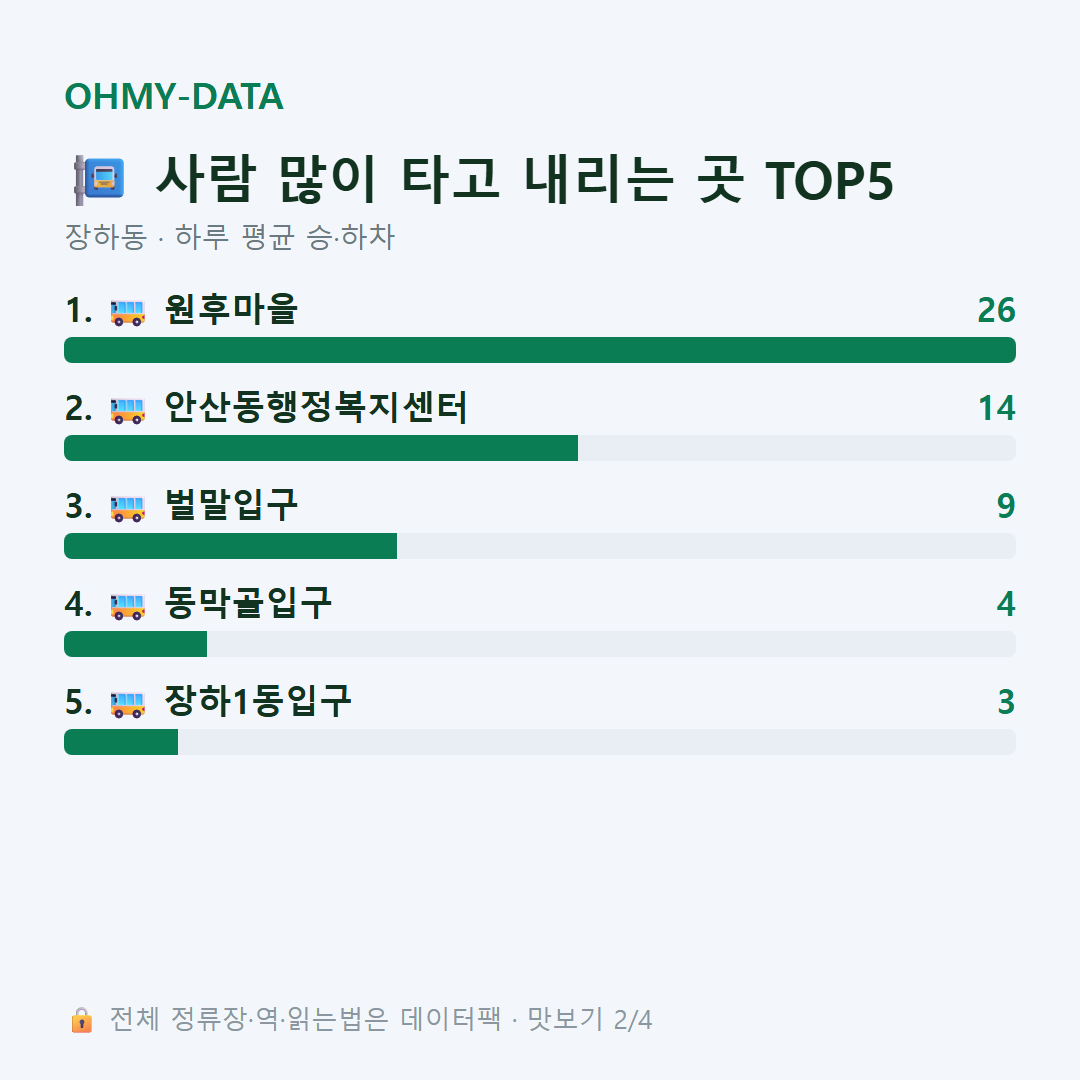
Task: Click the title 사람 많이 타고 내리는 곳 TOP5
Action: [x=525, y=180]
